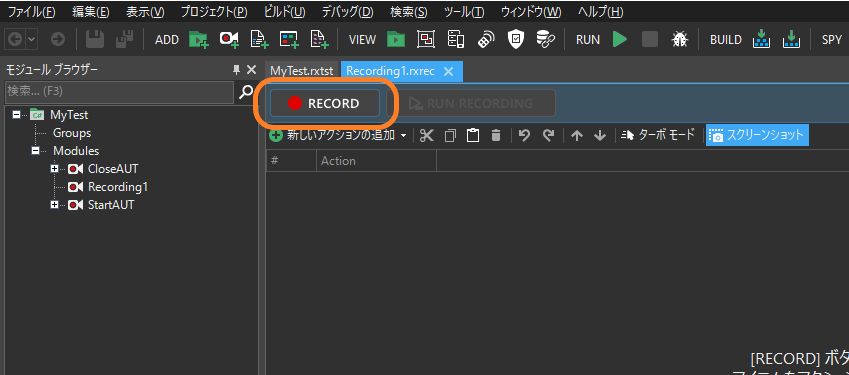Screen dimensions: 849x375
Task: Open the remote-control style icon in VIEW group
Action: tap(486, 39)
